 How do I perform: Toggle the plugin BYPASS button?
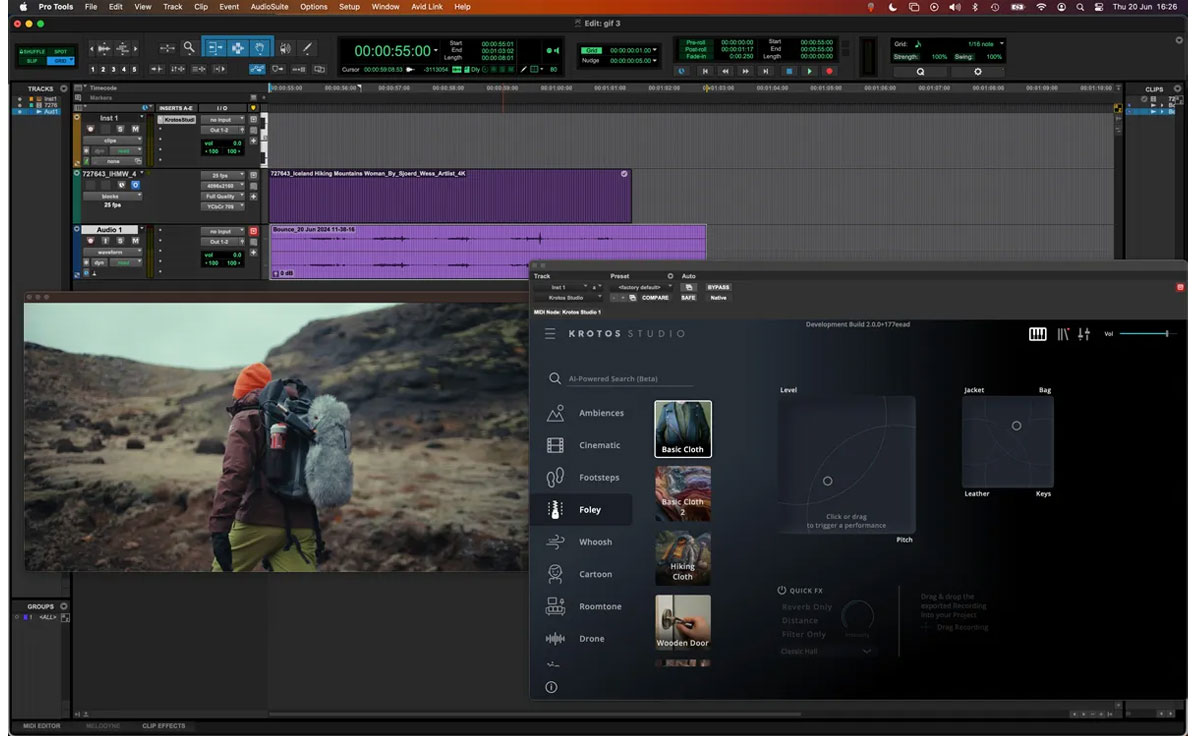click(718, 287)
